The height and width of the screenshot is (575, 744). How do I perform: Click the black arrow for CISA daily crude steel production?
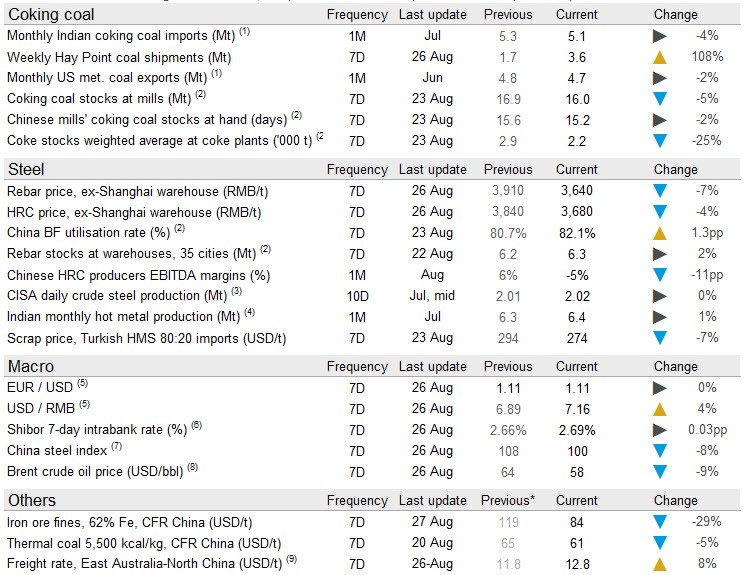click(x=659, y=296)
